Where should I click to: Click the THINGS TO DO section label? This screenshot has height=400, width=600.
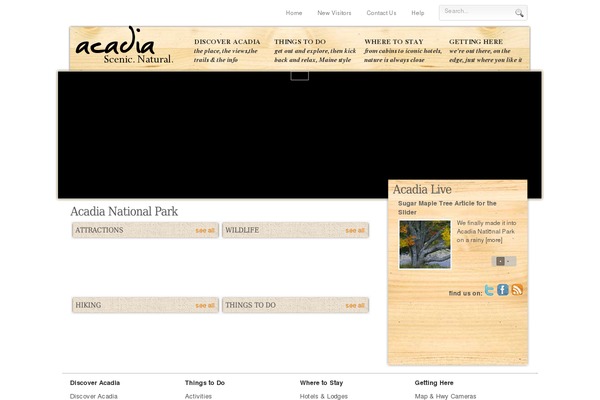tap(250, 305)
